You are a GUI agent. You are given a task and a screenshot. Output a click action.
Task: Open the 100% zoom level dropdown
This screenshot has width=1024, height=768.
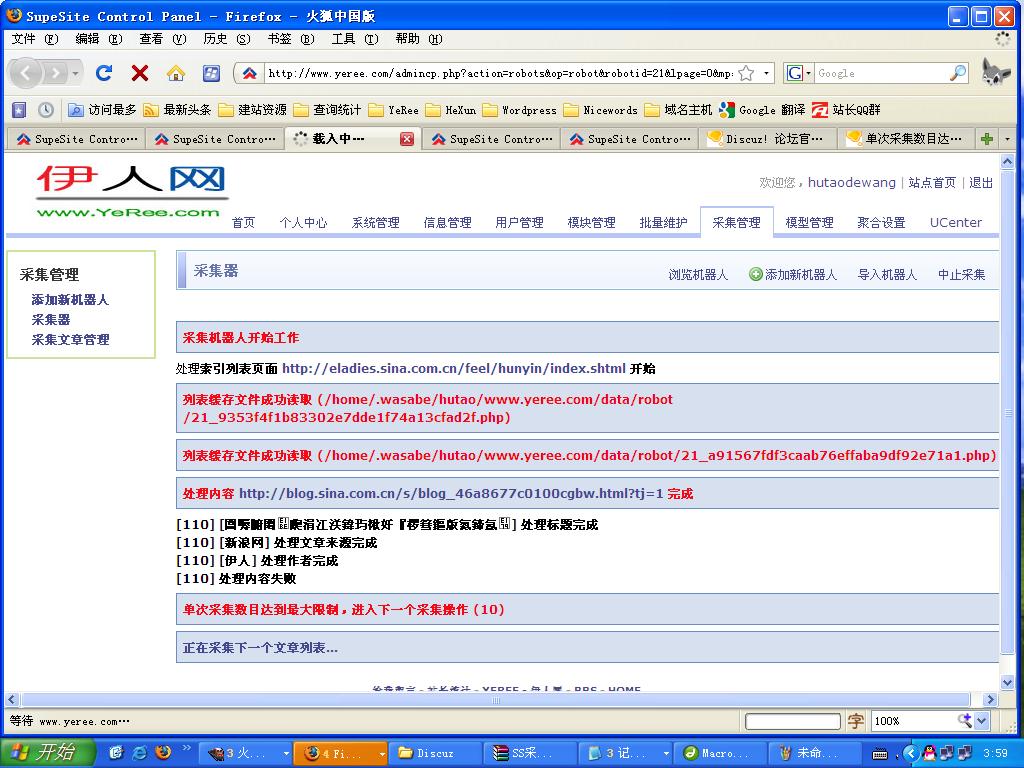point(982,721)
